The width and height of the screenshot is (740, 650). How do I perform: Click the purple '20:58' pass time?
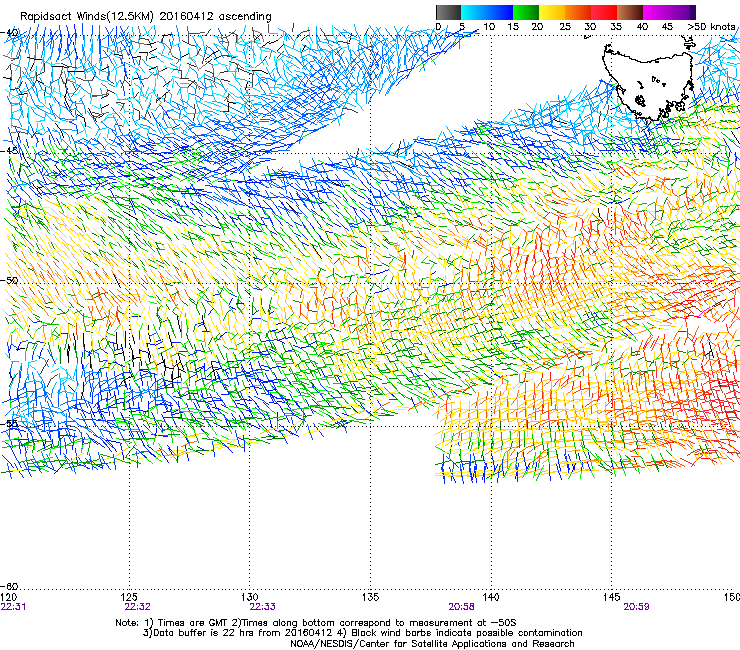[x=461, y=607]
